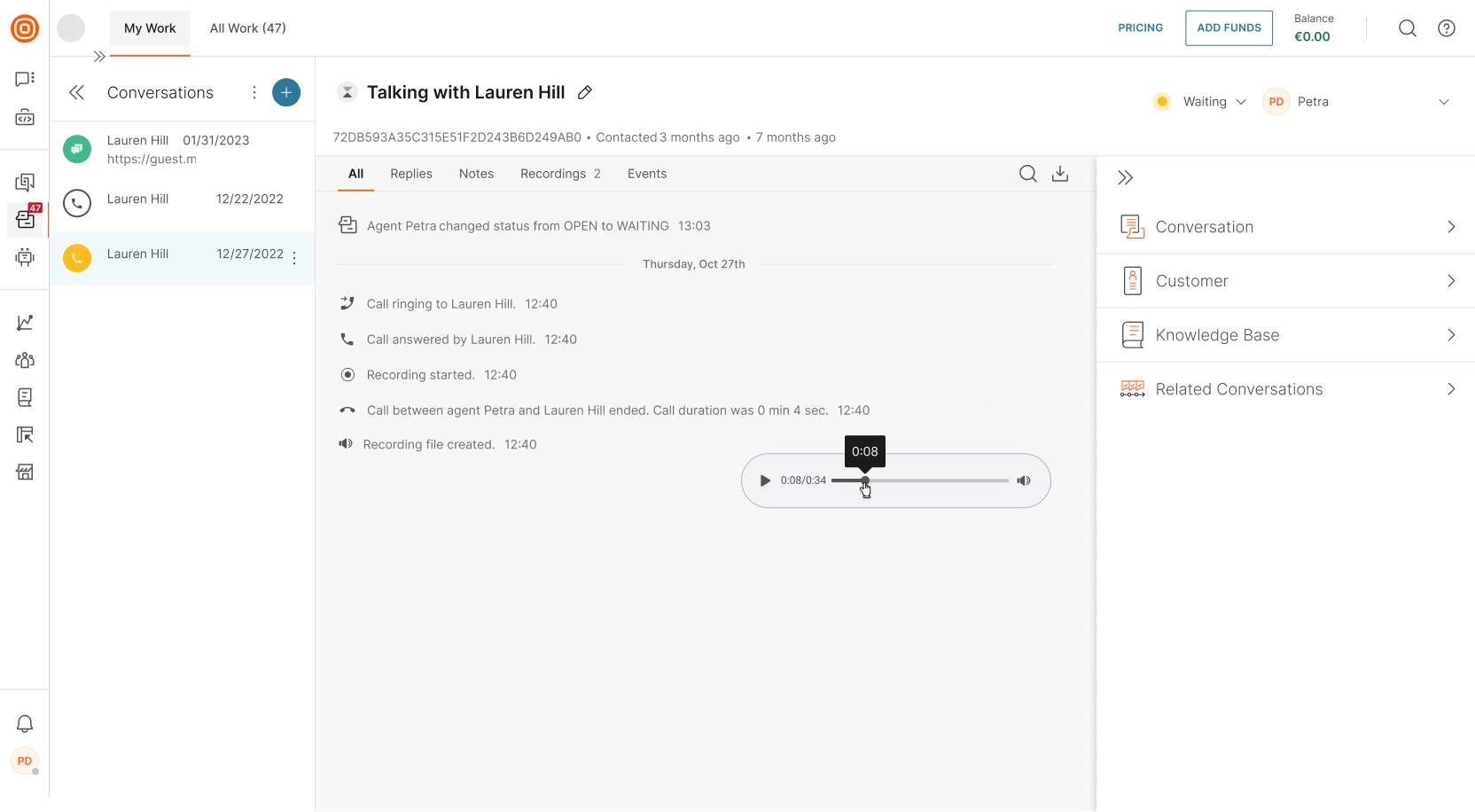Collapse the Conversations list panel
This screenshot has width=1475, height=812.
click(x=77, y=92)
